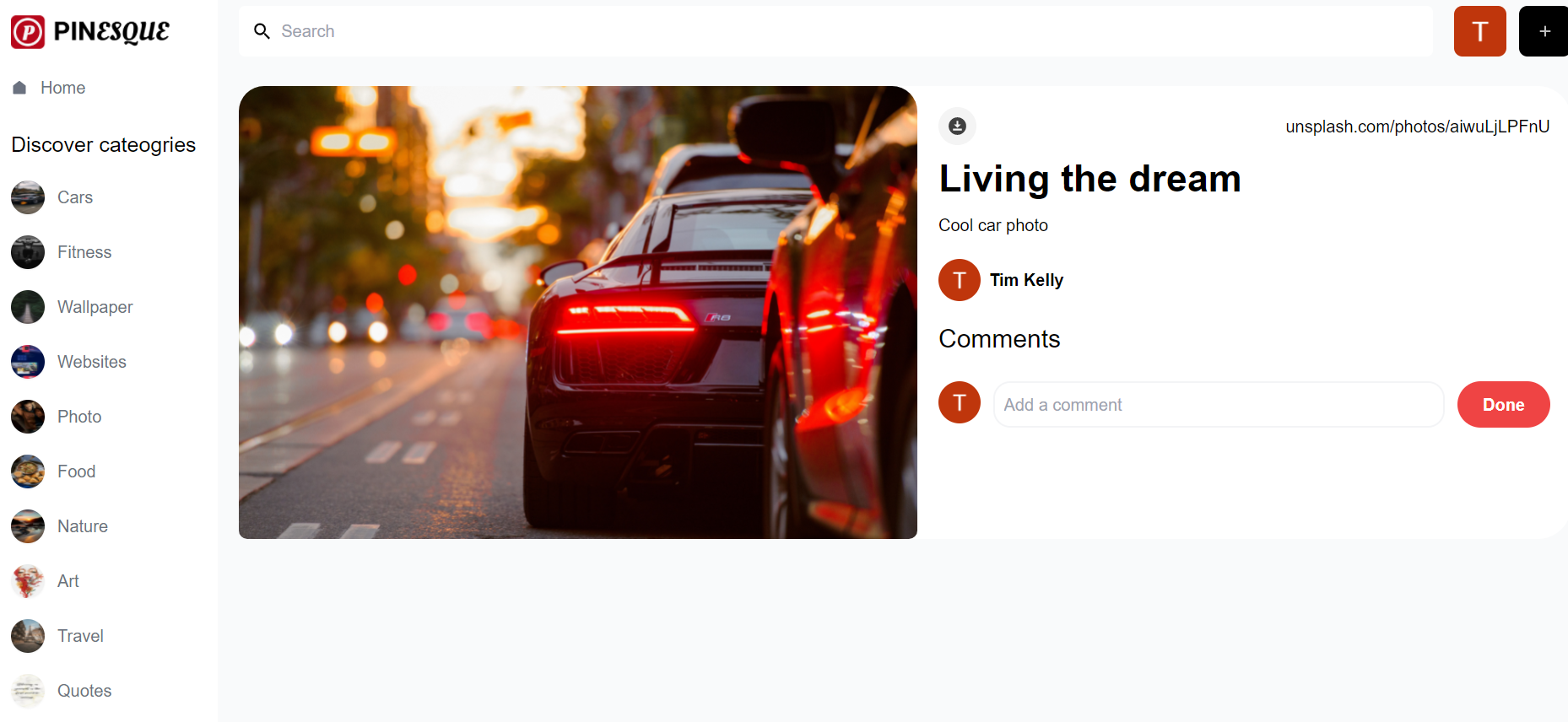1568x722 pixels.
Task: Select the Wallpaper category icon
Action: click(x=28, y=307)
